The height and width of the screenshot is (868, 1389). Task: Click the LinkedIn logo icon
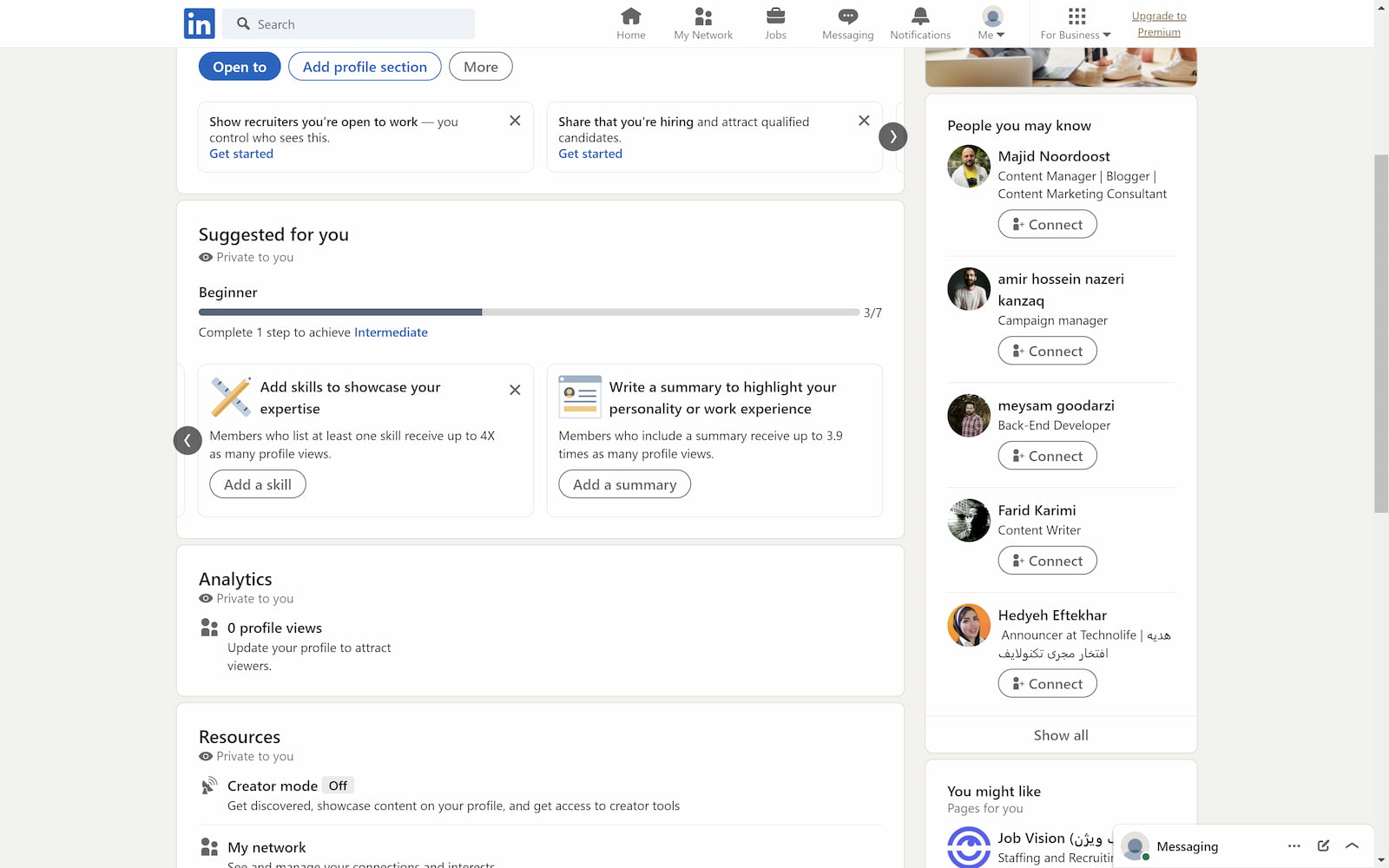pos(199,23)
